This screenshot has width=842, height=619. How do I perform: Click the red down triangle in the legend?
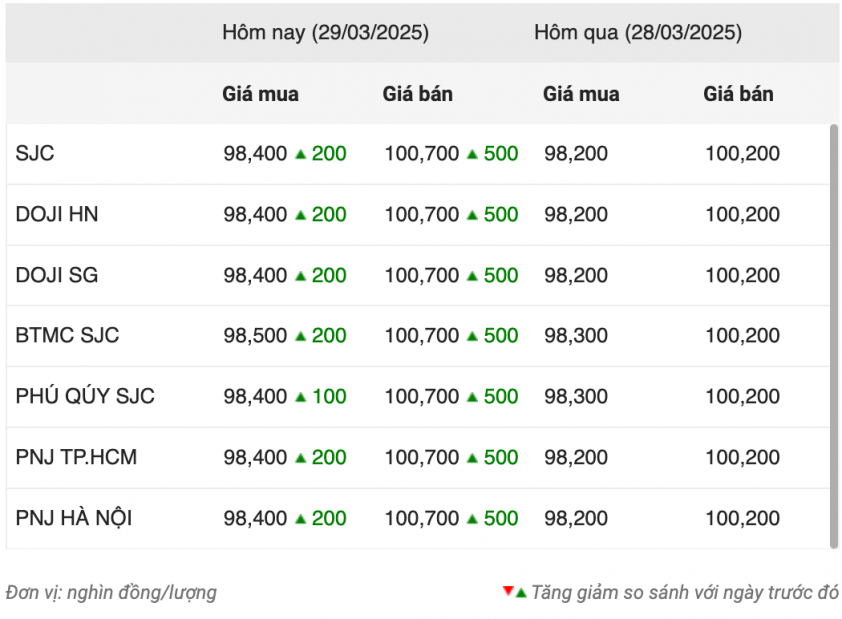[x=508, y=591]
